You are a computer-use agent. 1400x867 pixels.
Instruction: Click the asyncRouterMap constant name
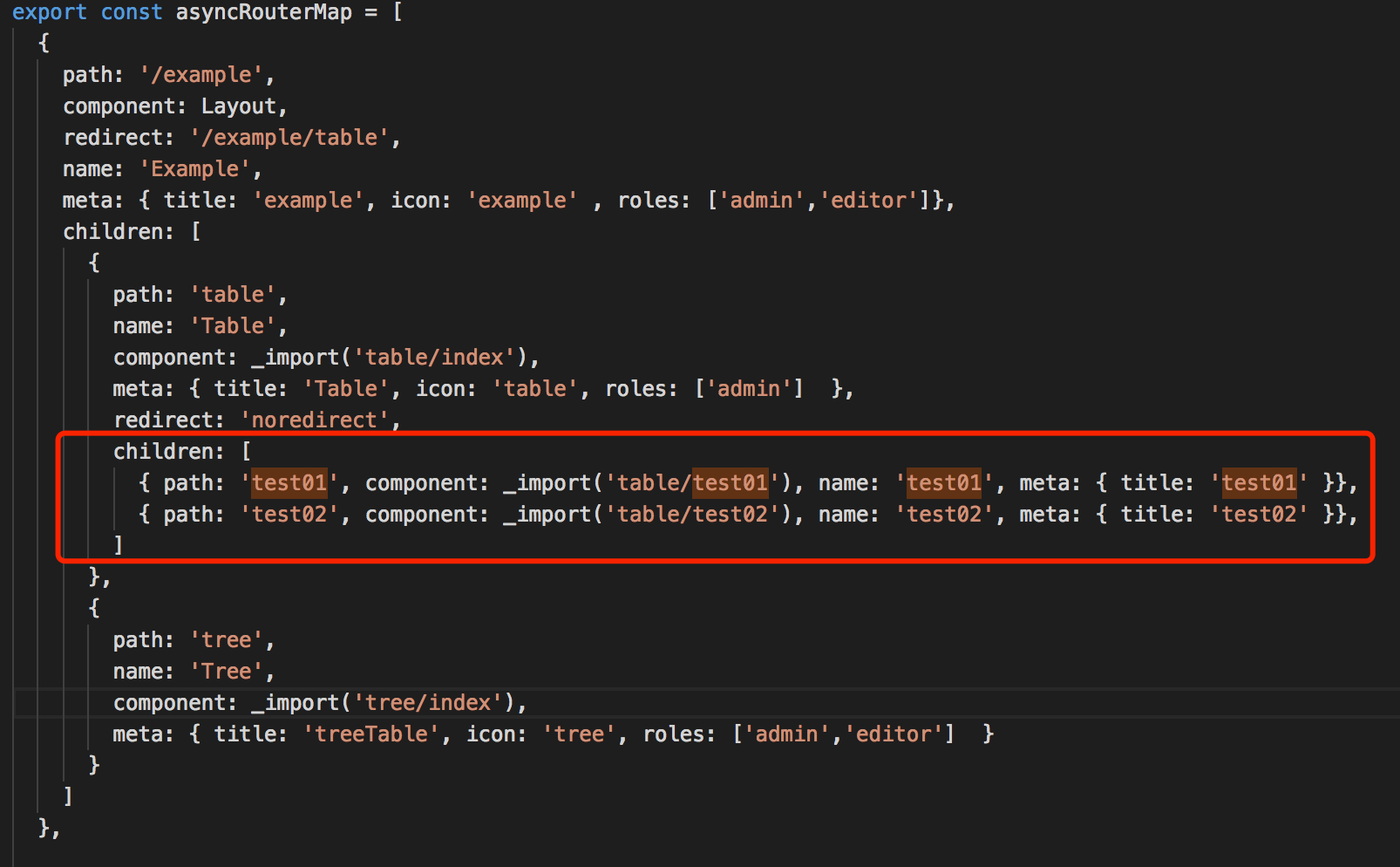click(x=263, y=12)
